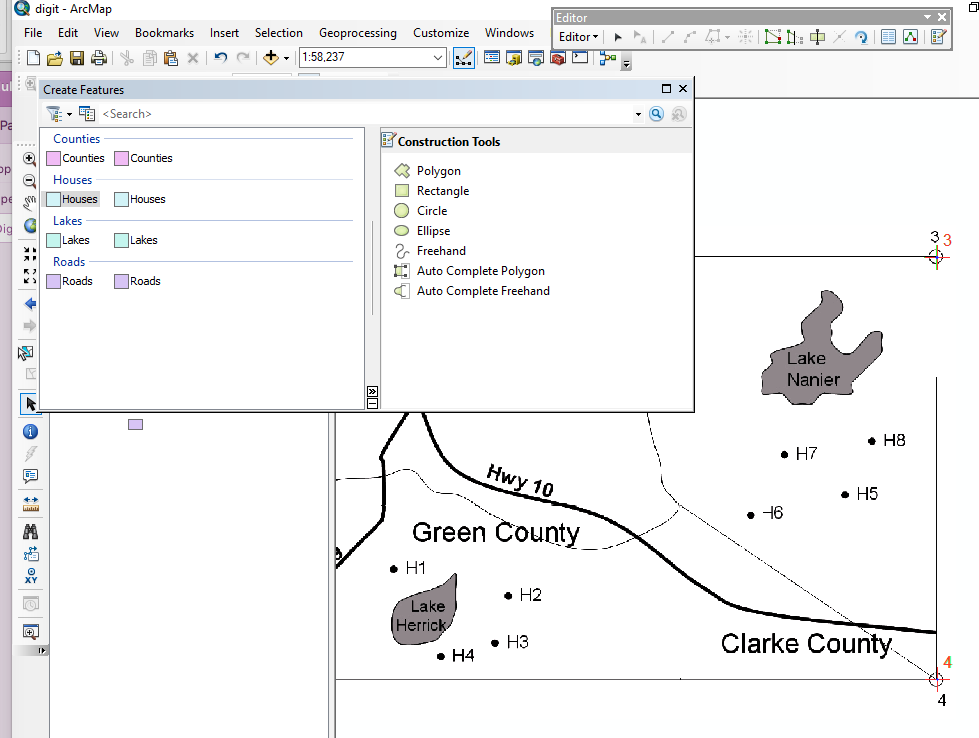
Task: Open the map scale dropdown
Action: click(438, 59)
